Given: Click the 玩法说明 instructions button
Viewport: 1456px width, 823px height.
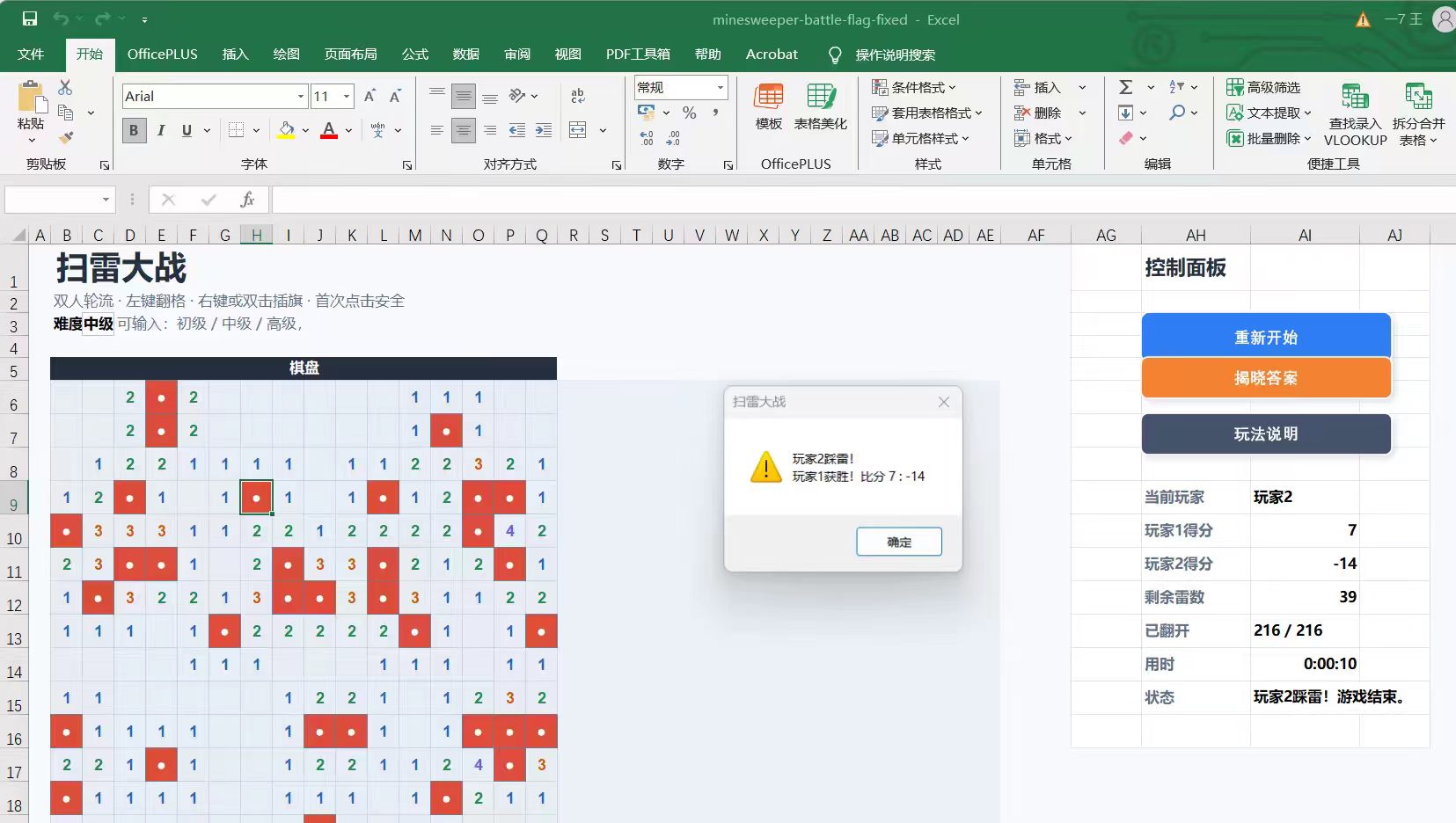Looking at the screenshot, I should (x=1266, y=433).
